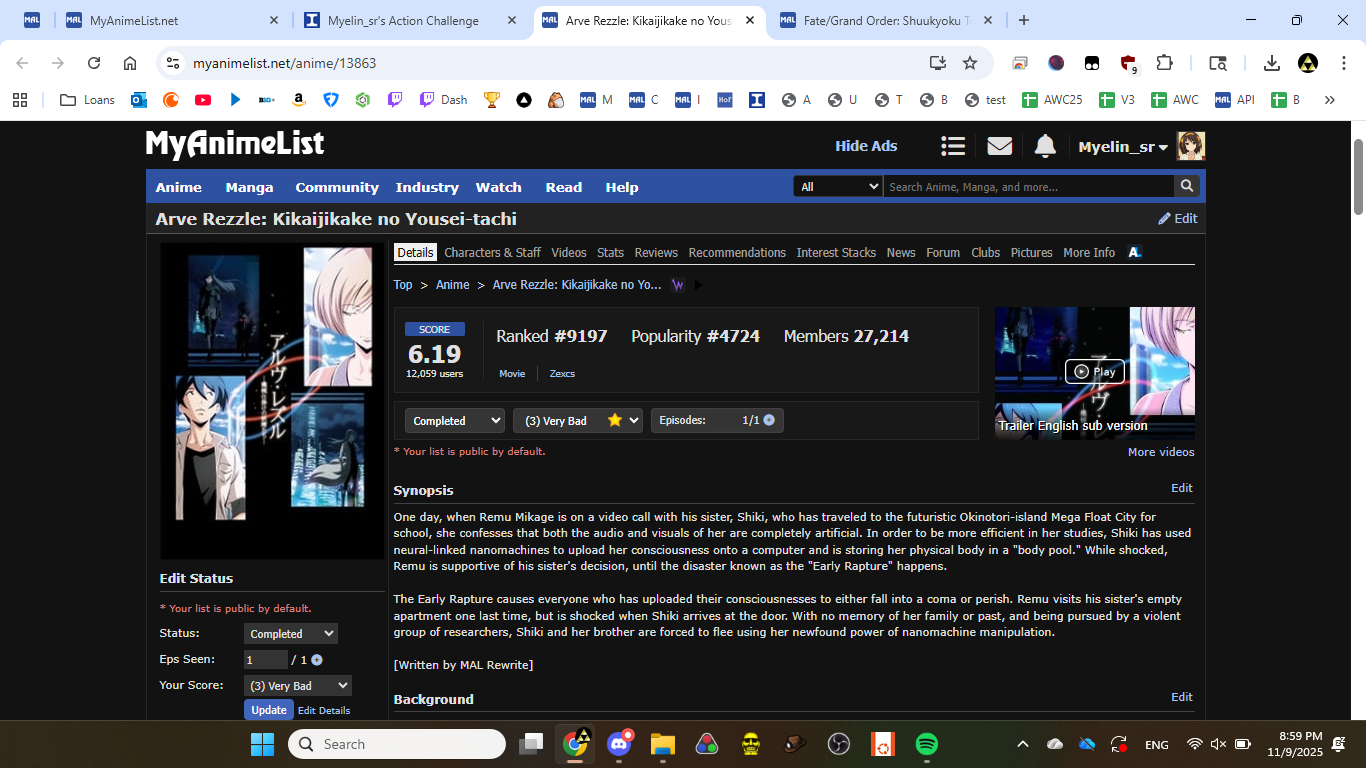This screenshot has height=768, width=1366.
Task: Open Chrome downloads icon
Action: click(1272, 63)
